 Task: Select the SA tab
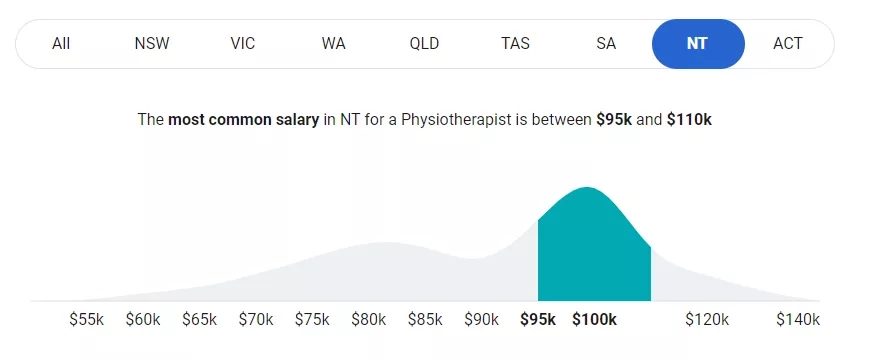[x=606, y=44]
